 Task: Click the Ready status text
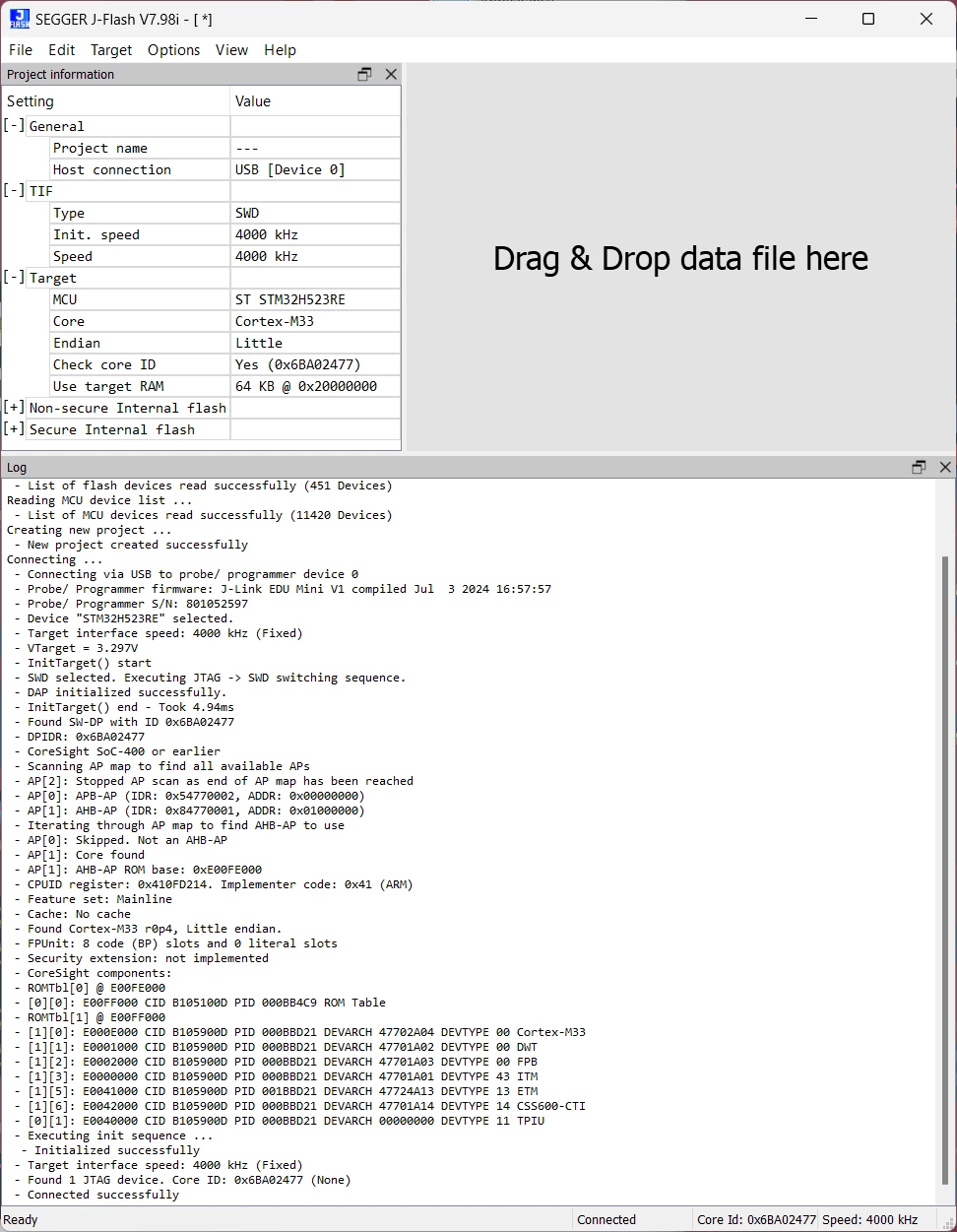point(21,1219)
